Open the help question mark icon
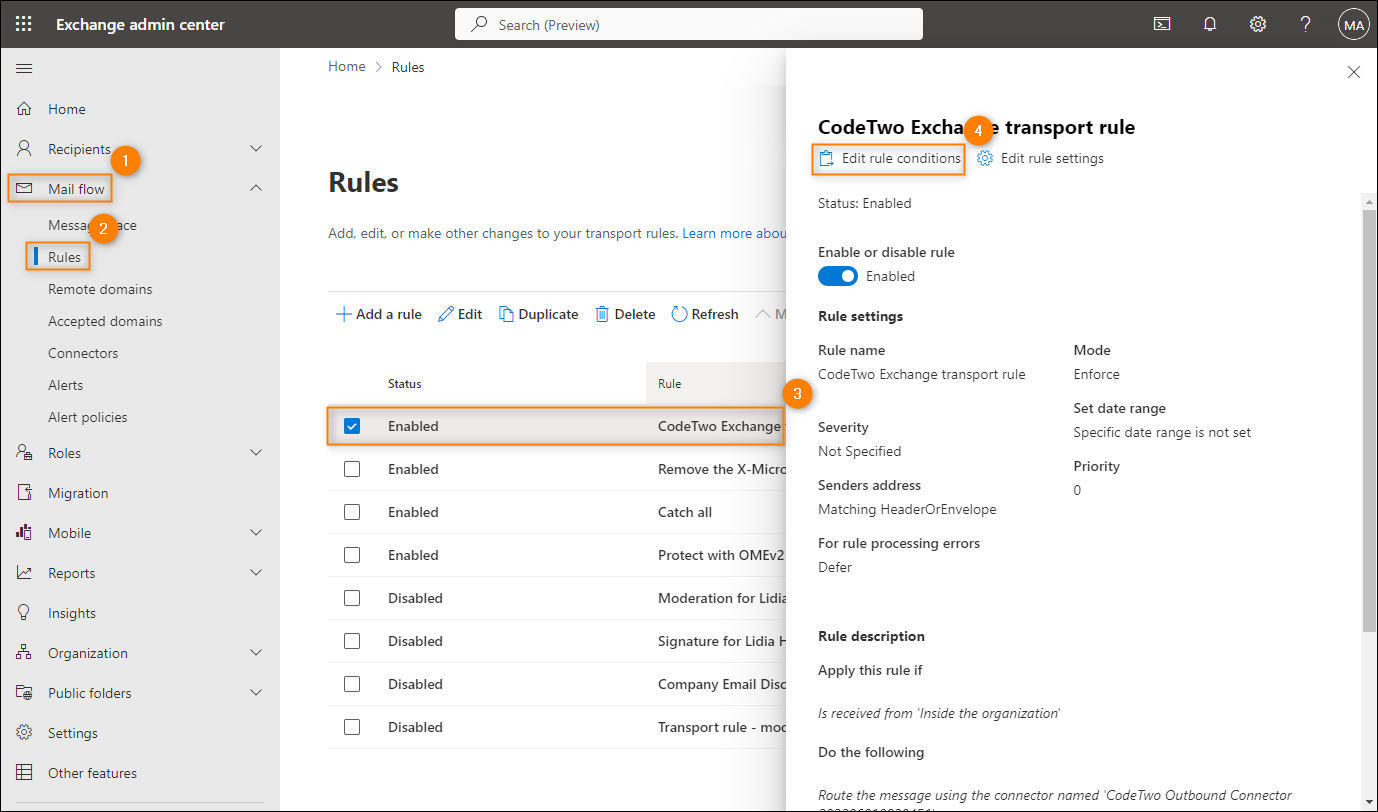This screenshot has height=812, width=1378. pos(1306,24)
